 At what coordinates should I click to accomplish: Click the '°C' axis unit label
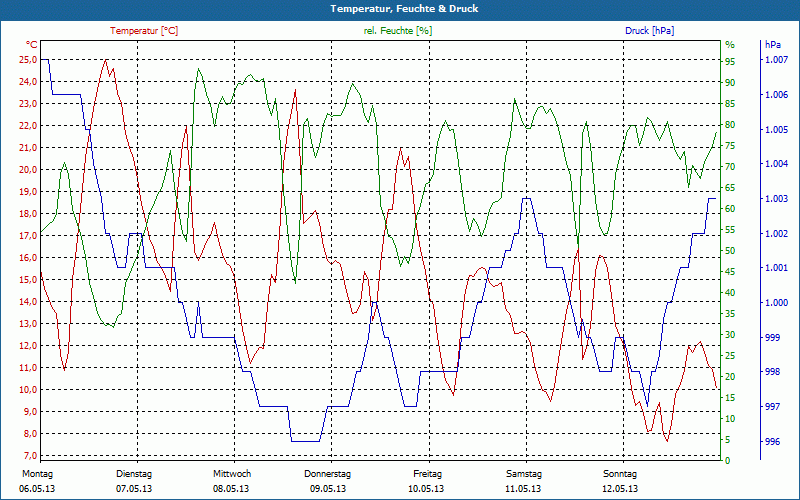[x=31, y=45]
